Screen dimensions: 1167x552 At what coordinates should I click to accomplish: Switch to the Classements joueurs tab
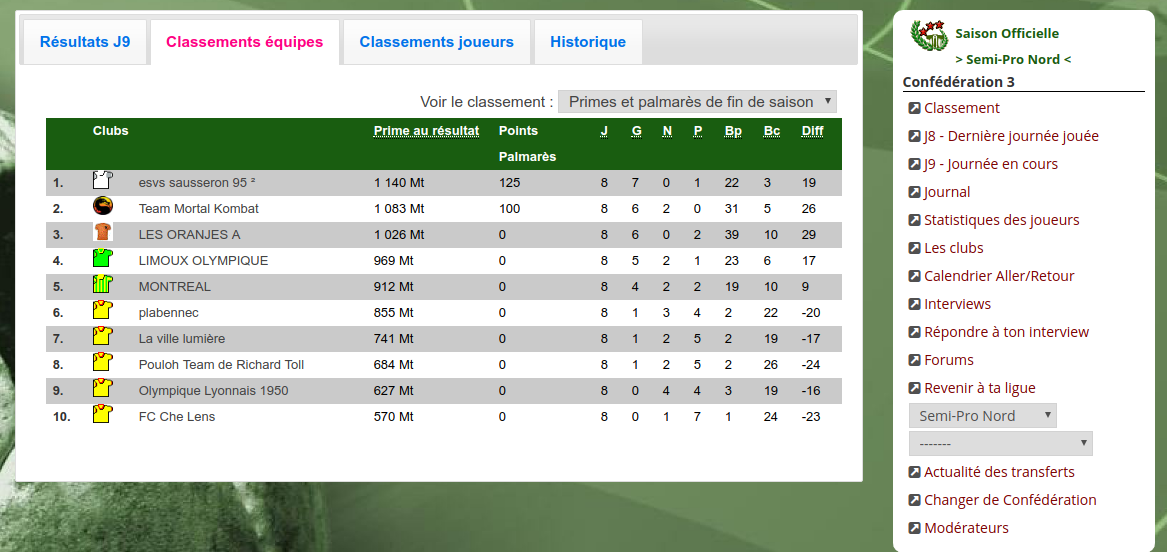(437, 42)
